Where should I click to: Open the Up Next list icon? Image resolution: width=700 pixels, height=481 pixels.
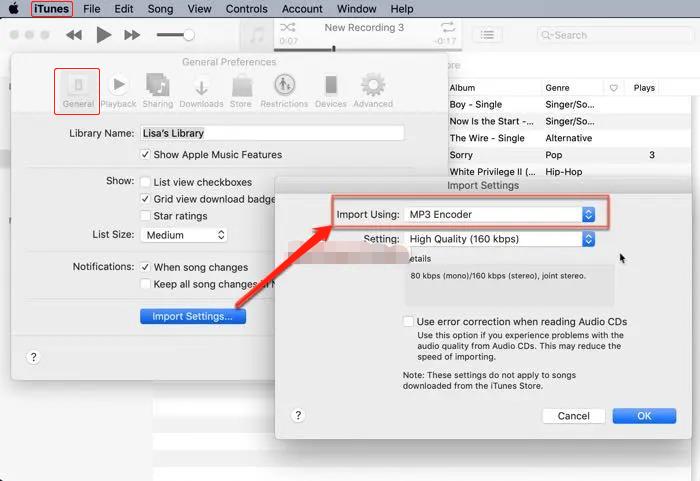487,35
